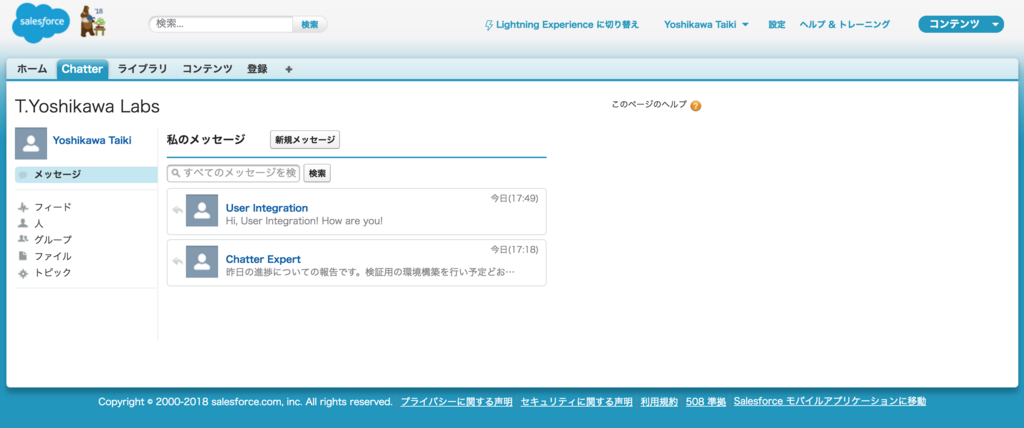This screenshot has width=1024, height=428.
Task: Click the 私のメッセージ heading
Action: tap(206, 139)
